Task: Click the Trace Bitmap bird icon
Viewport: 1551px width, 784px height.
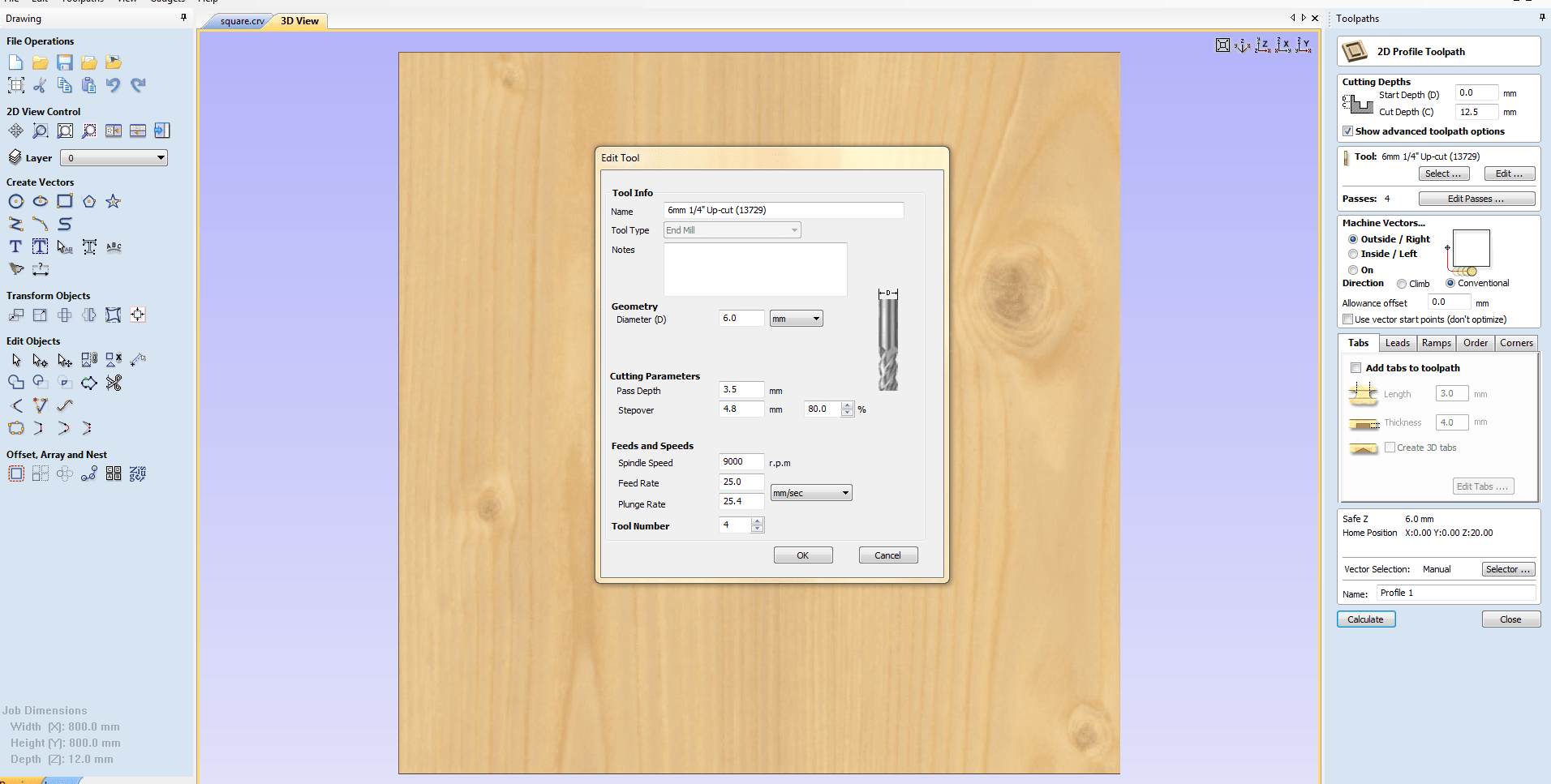Action: [15, 269]
